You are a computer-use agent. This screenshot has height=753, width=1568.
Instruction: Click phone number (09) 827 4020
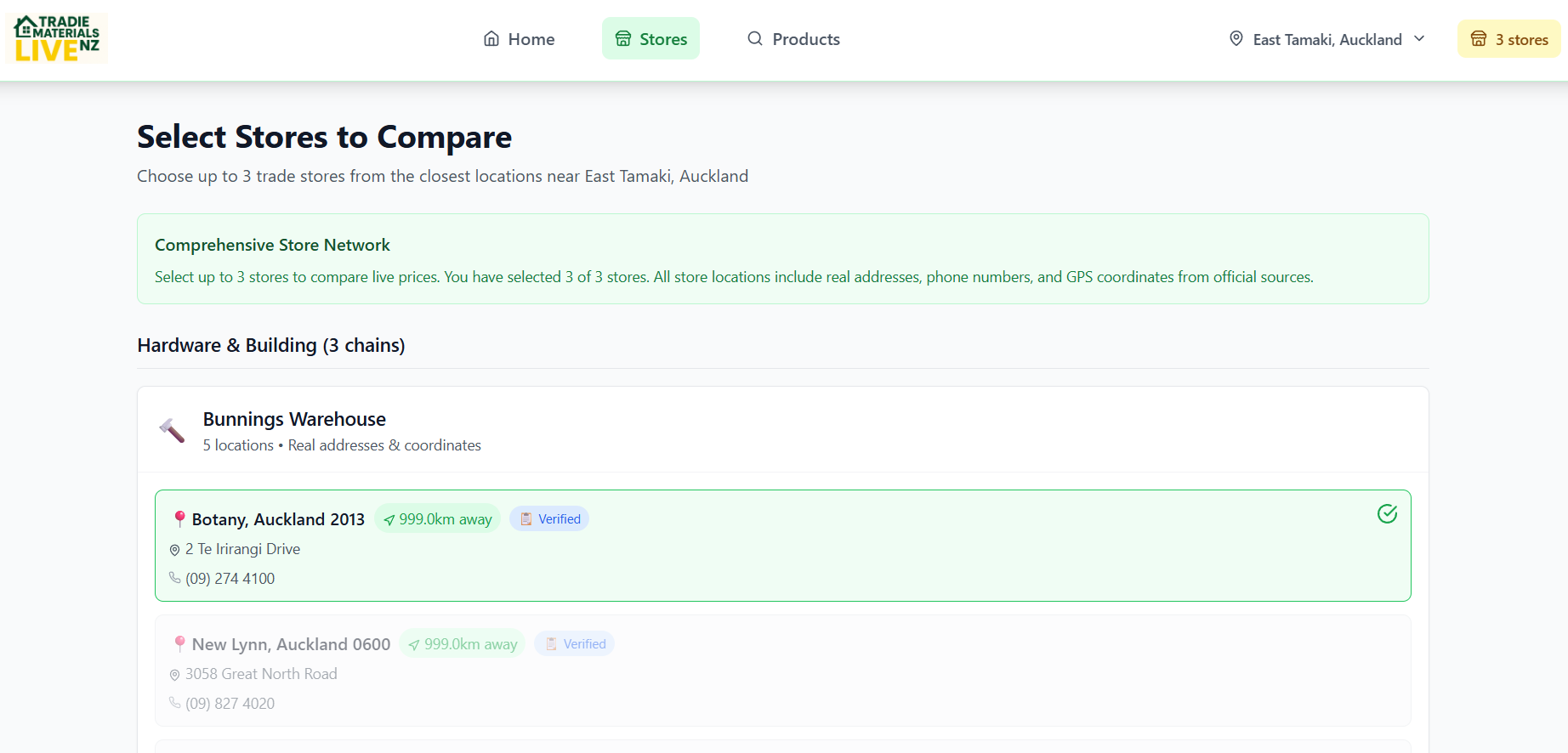(x=230, y=704)
